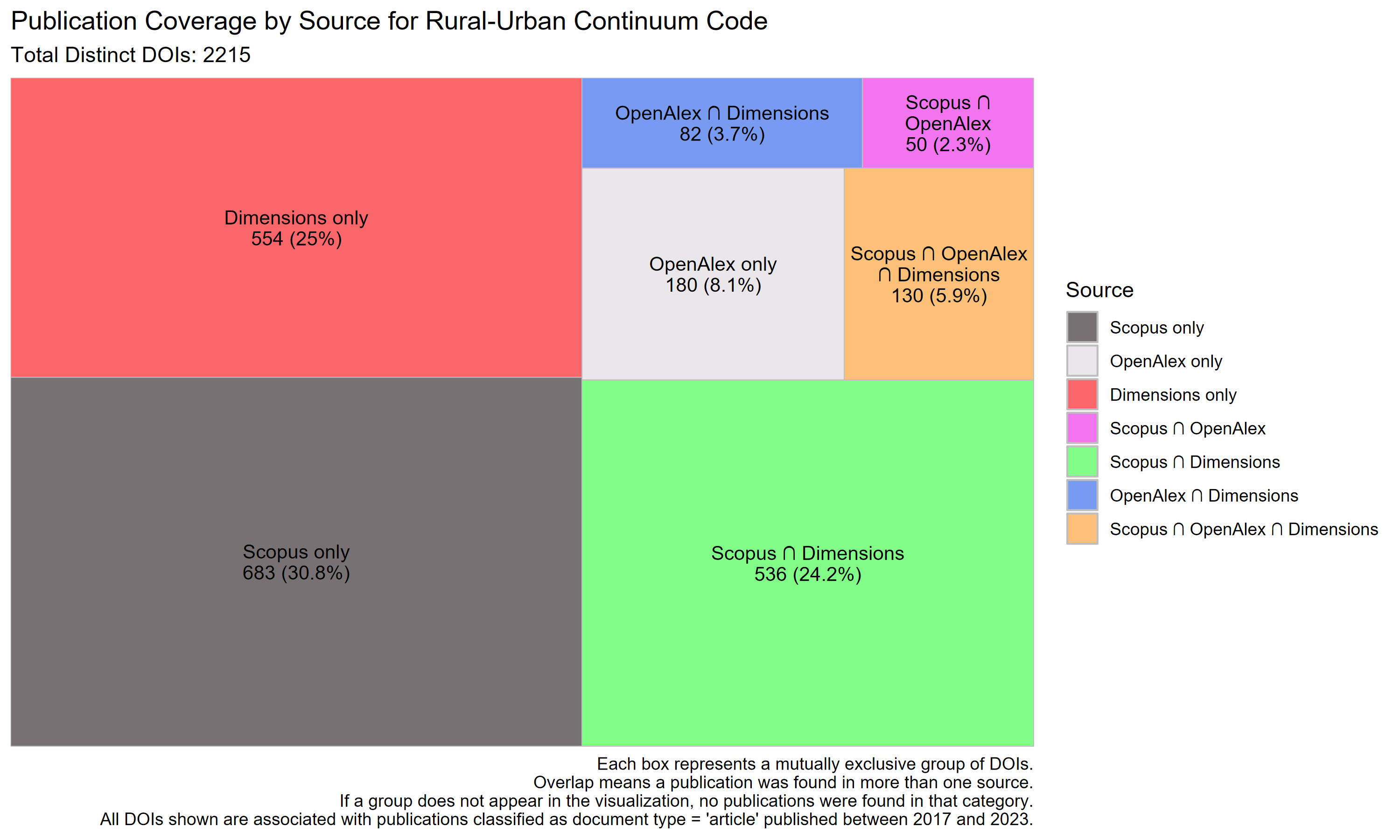
Task: Click the Scopus ∩ OpenAlex legend swatch
Action: coord(1082,428)
